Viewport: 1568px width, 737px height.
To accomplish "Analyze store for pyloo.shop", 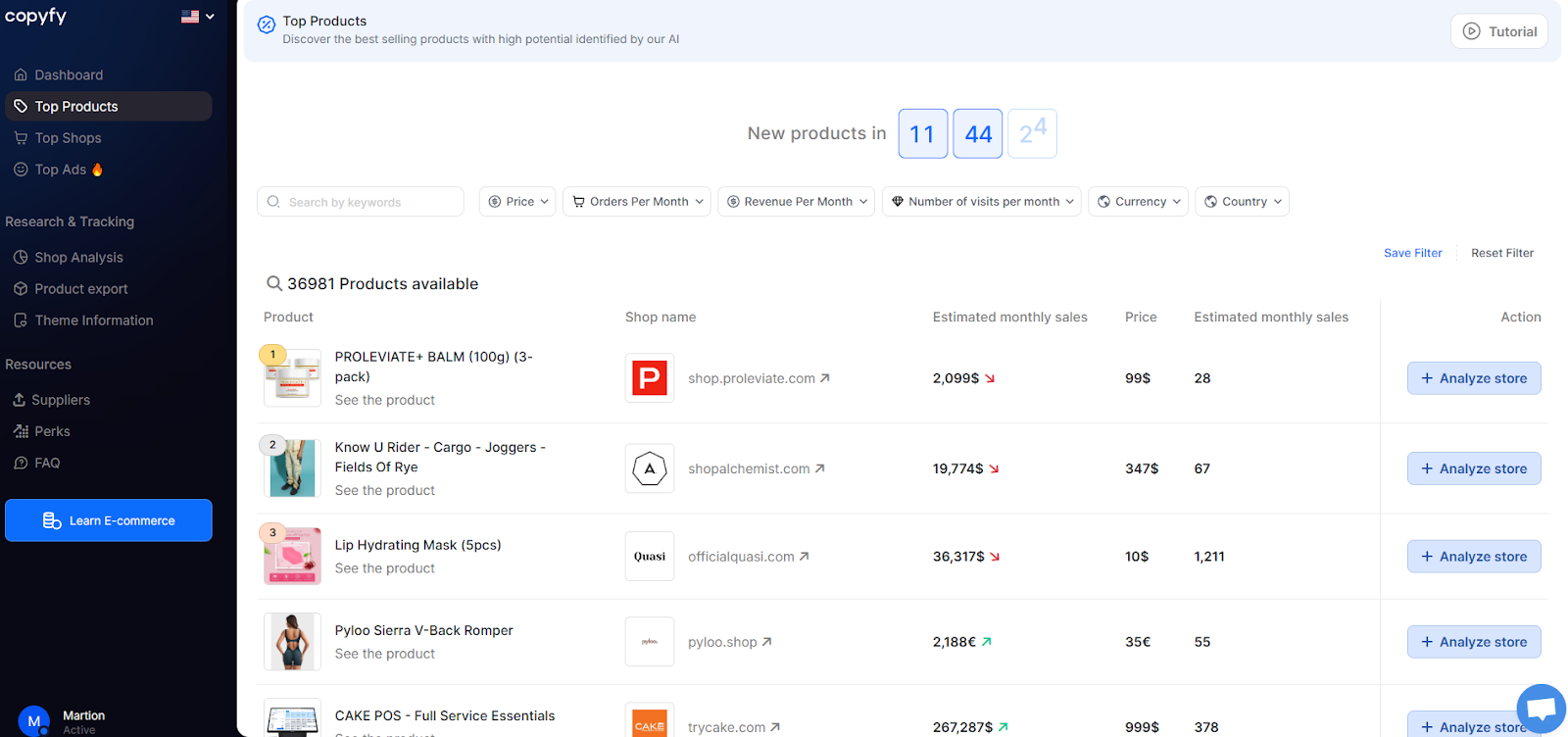I will pos(1474,642).
